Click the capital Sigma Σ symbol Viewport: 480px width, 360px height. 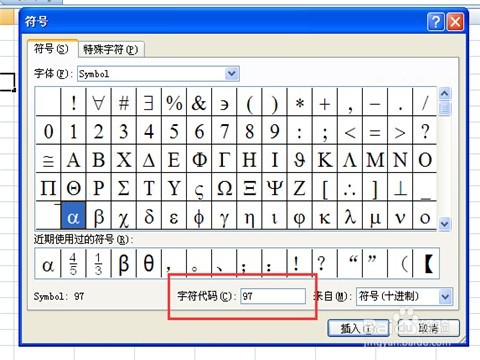pyautogui.click(x=124, y=187)
